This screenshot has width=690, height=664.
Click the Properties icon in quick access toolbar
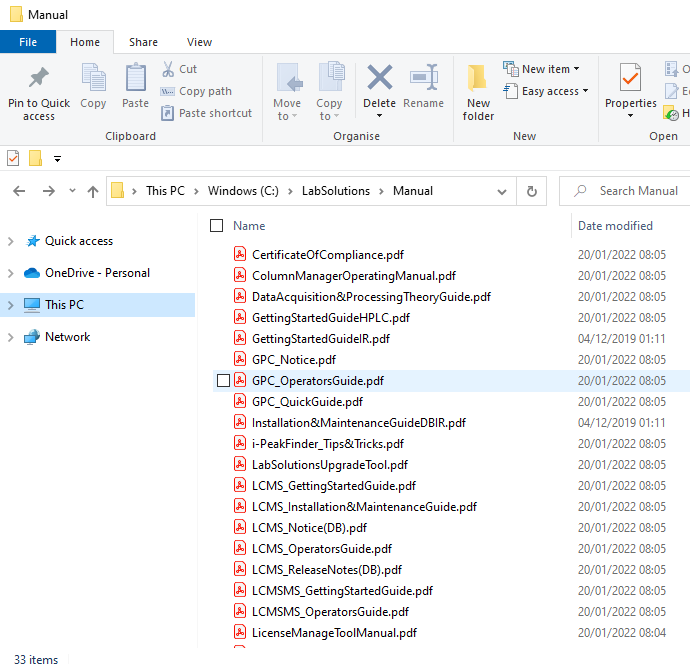[x=13, y=158]
